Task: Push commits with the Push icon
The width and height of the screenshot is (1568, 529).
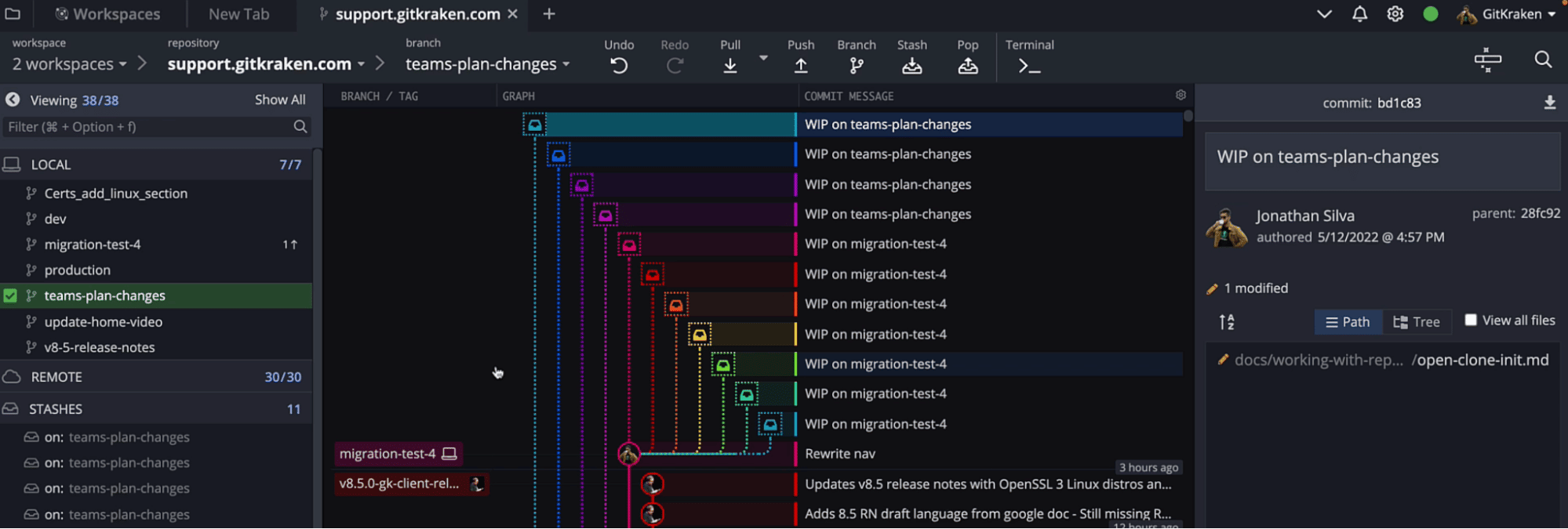Action: [801, 67]
